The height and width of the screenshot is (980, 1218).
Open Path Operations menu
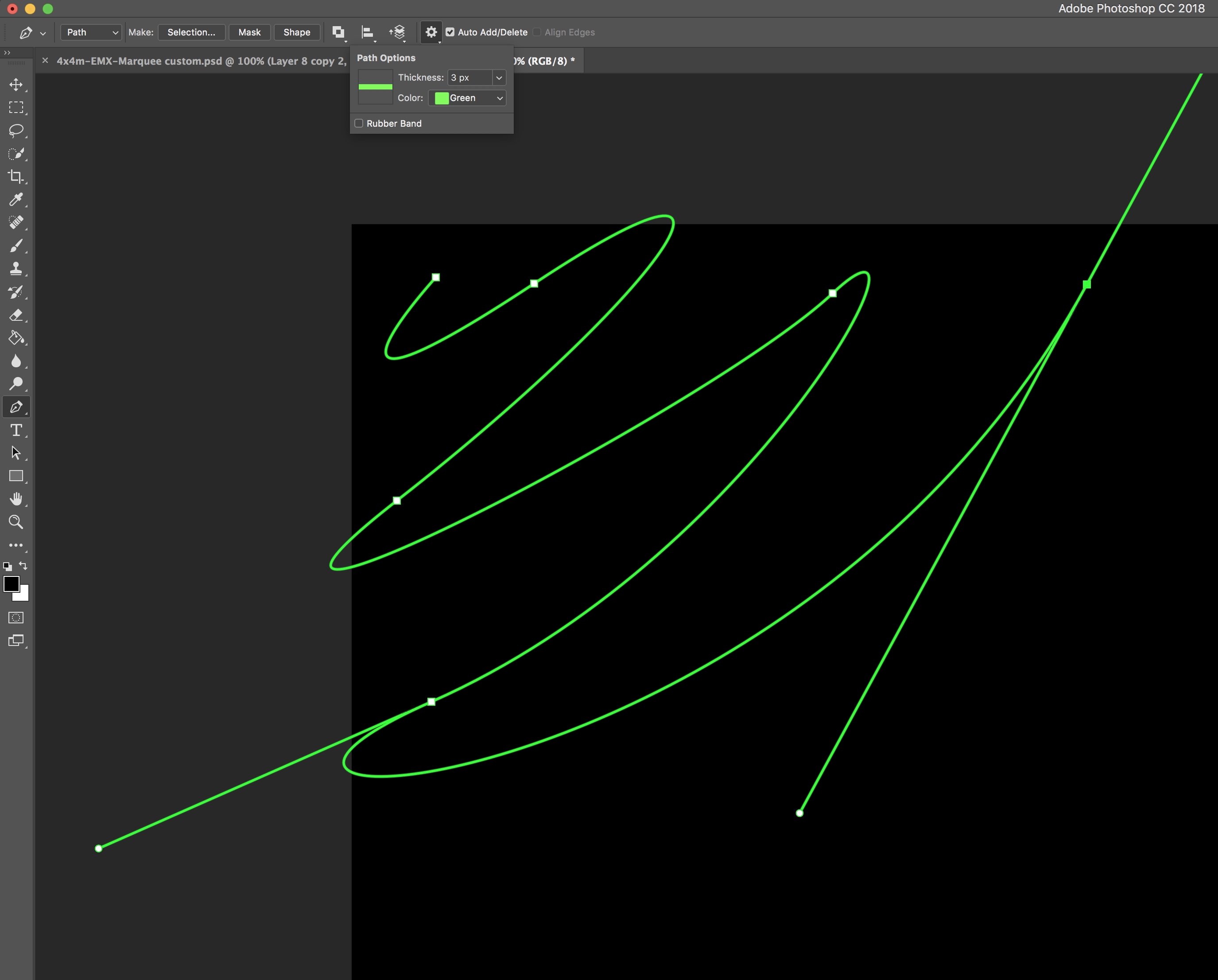tap(338, 33)
